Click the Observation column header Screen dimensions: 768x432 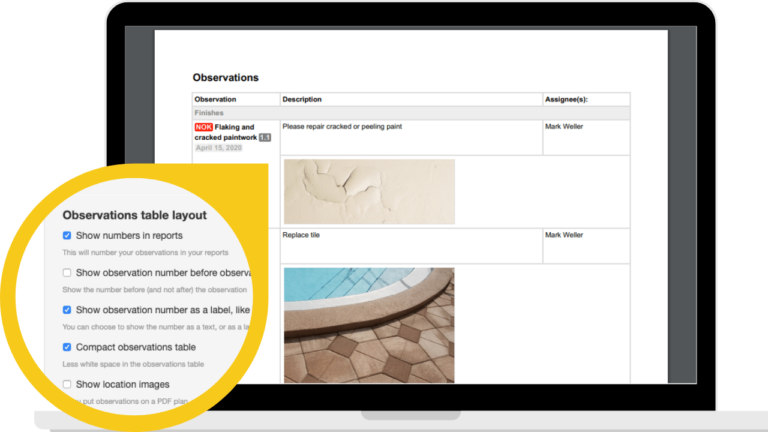point(215,99)
